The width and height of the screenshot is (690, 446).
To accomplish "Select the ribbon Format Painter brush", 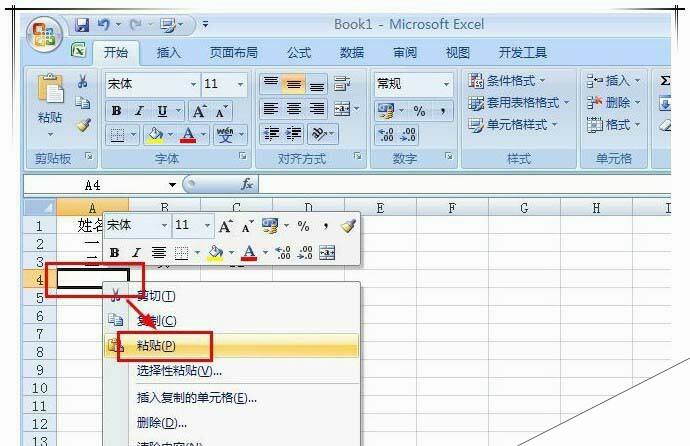I will click(x=84, y=125).
